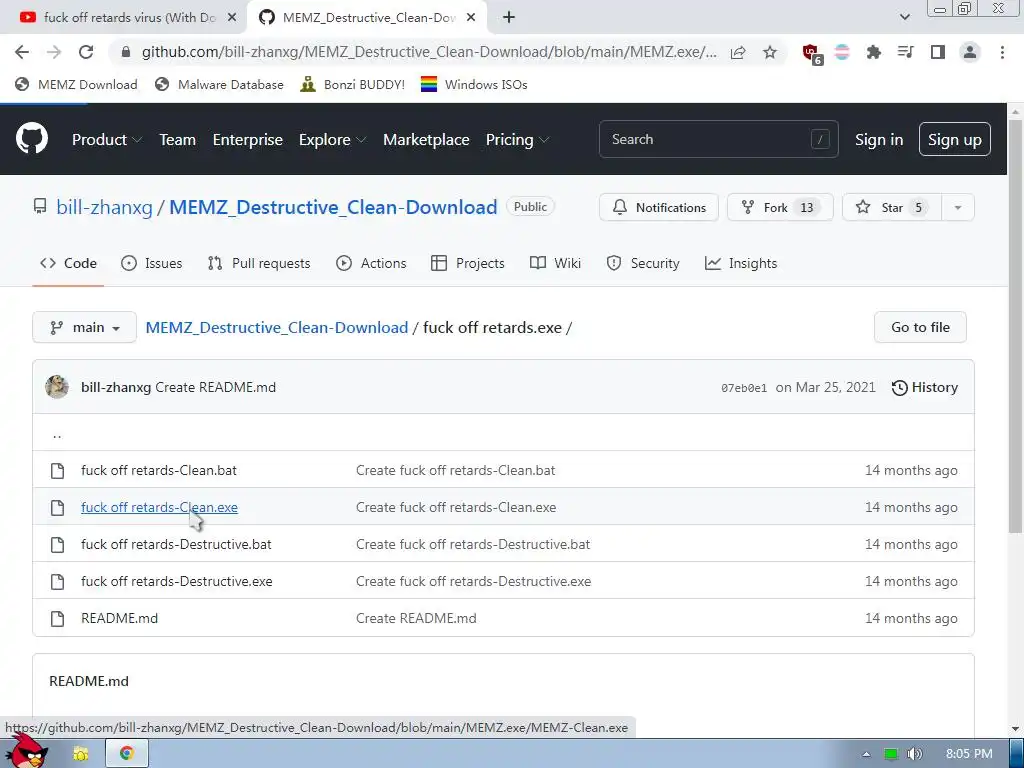Show hidden tray icons arrow
This screenshot has width=1024, height=768.
pyautogui.click(x=866, y=754)
